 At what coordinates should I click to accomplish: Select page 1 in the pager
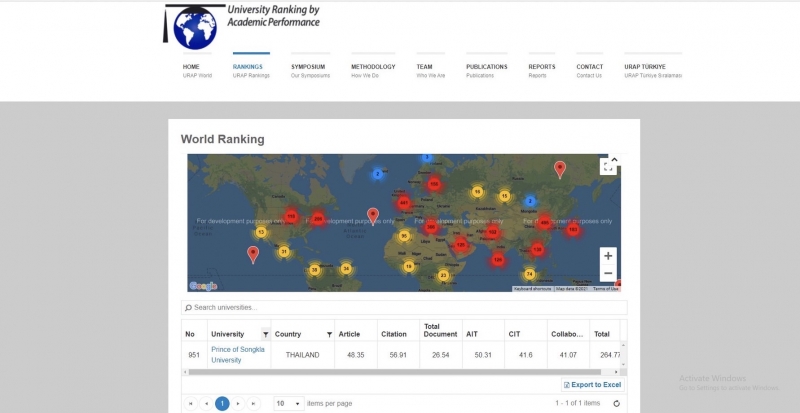pyautogui.click(x=222, y=403)
